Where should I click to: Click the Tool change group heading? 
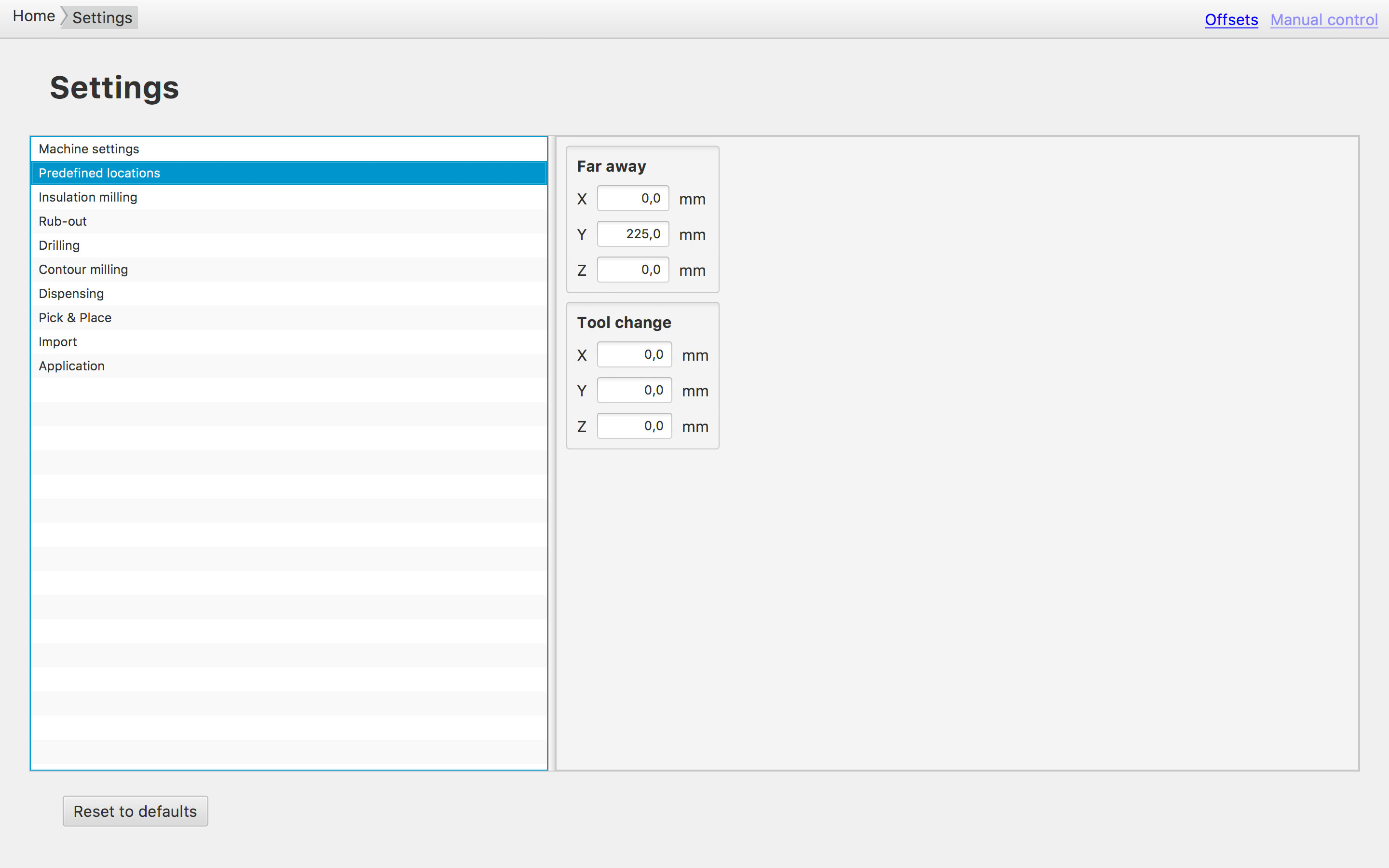click(x=624, y=323)
